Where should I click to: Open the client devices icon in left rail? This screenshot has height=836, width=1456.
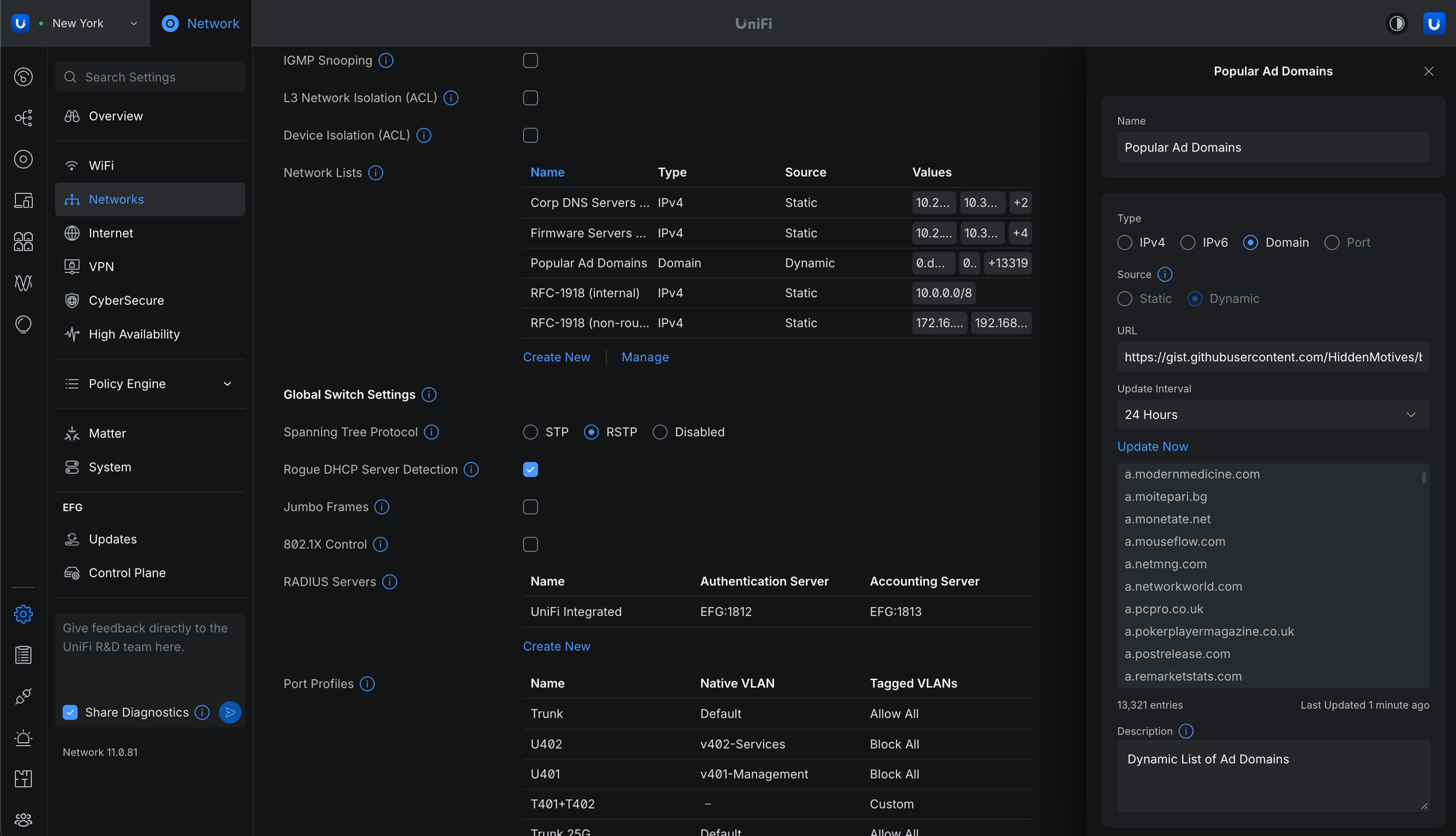click(x=23, y=200)
